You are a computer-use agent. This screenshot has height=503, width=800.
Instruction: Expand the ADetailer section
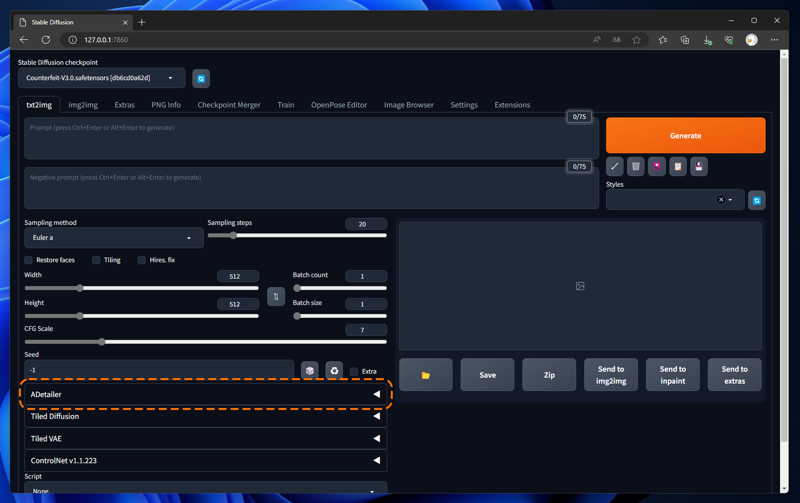coord(206,394)
